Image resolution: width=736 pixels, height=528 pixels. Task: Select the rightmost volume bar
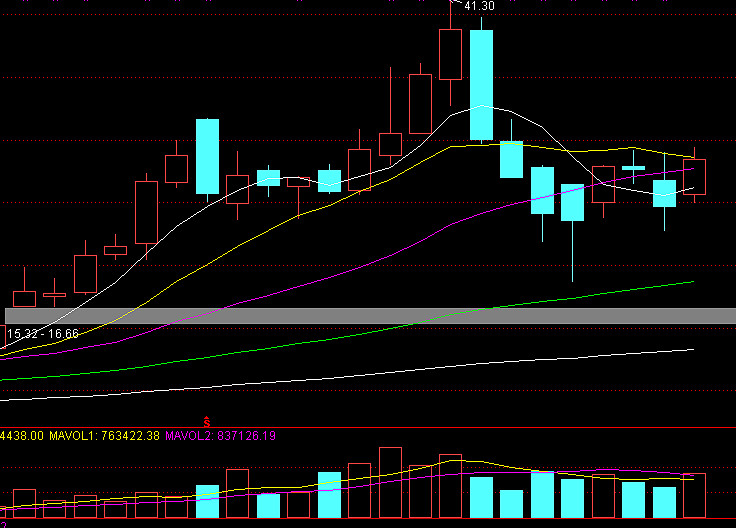click(695, 495)
